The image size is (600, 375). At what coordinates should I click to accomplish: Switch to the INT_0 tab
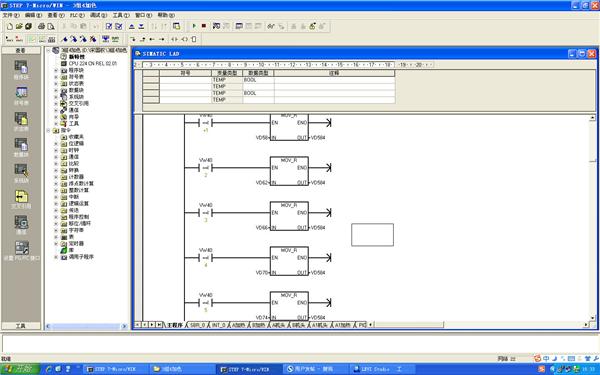(218, 325)
